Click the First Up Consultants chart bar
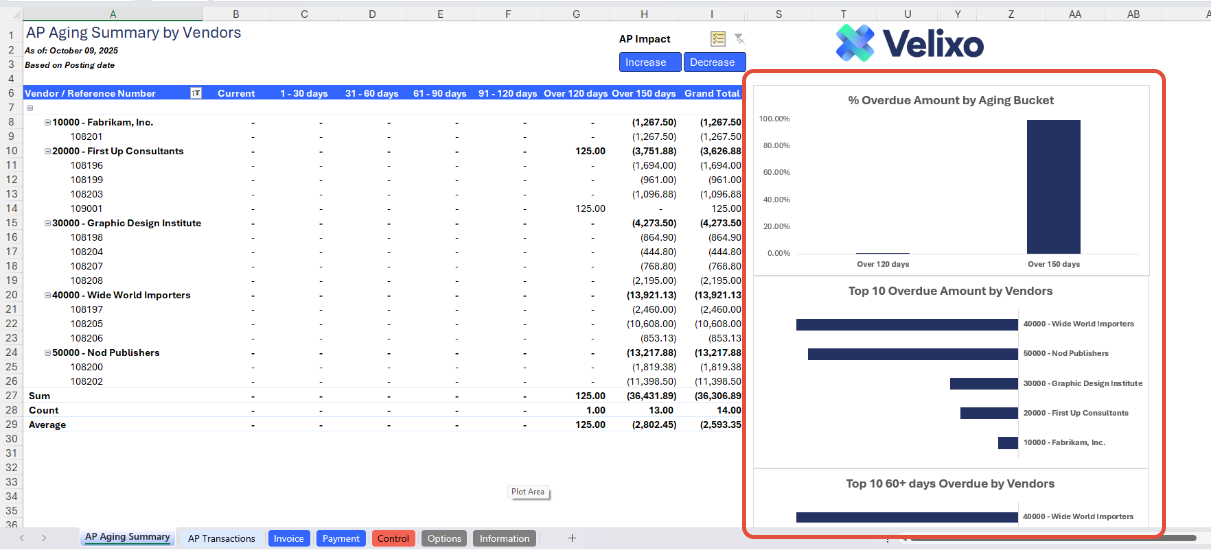1211x550 pixels. pyautogui.click(x=989, y=413)
